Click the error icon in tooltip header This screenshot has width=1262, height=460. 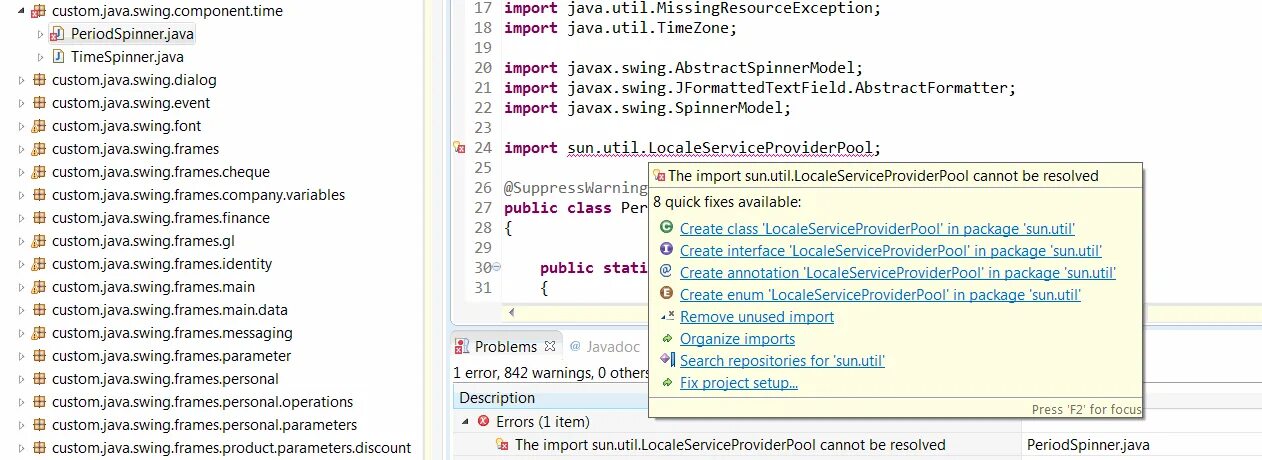pos(660,176)
